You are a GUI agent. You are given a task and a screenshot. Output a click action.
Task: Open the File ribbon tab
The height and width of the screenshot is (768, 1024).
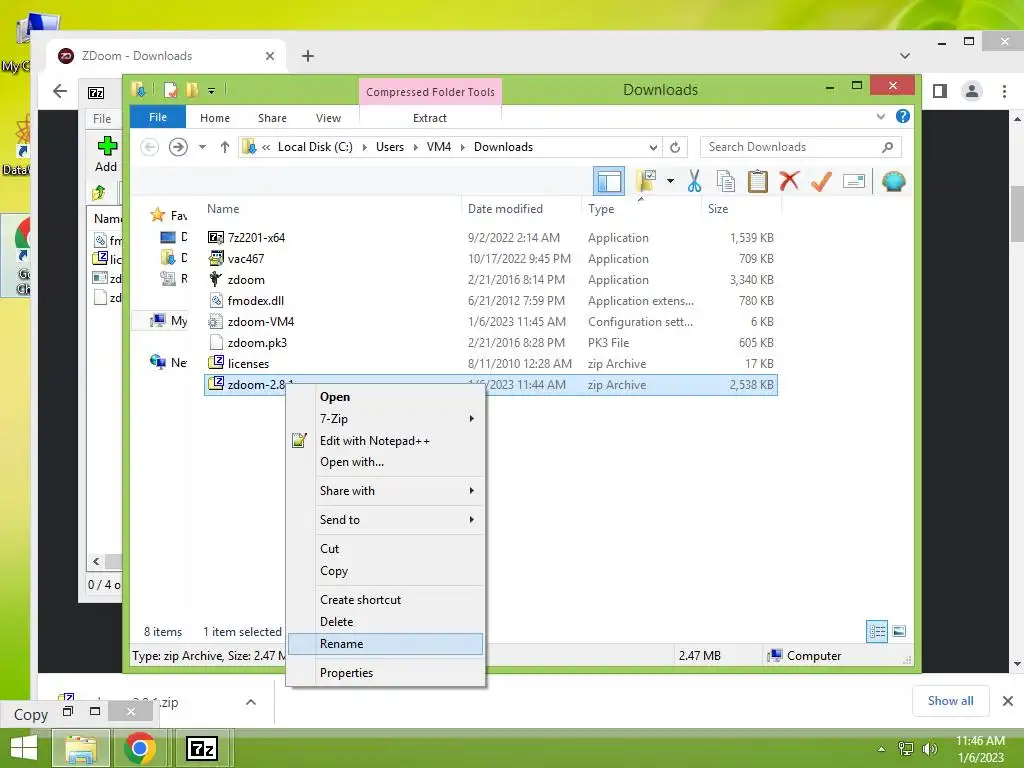coord(158,117)
